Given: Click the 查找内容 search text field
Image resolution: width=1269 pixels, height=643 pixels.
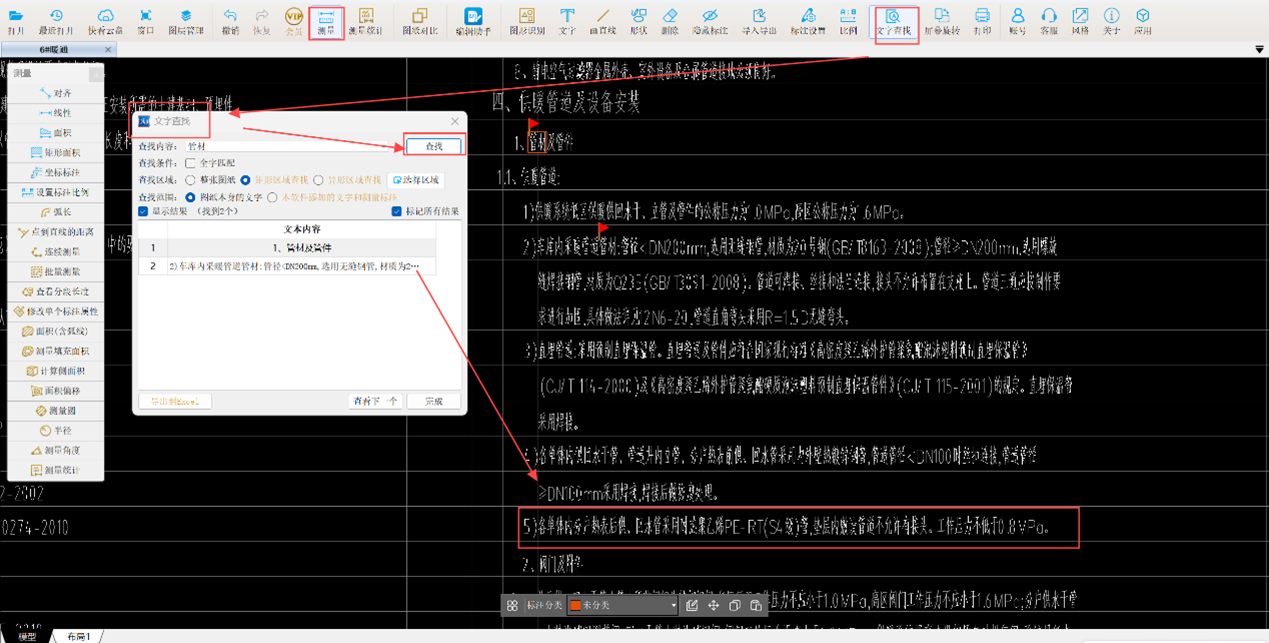Looking at the screenshot, I should click(292, 146).
